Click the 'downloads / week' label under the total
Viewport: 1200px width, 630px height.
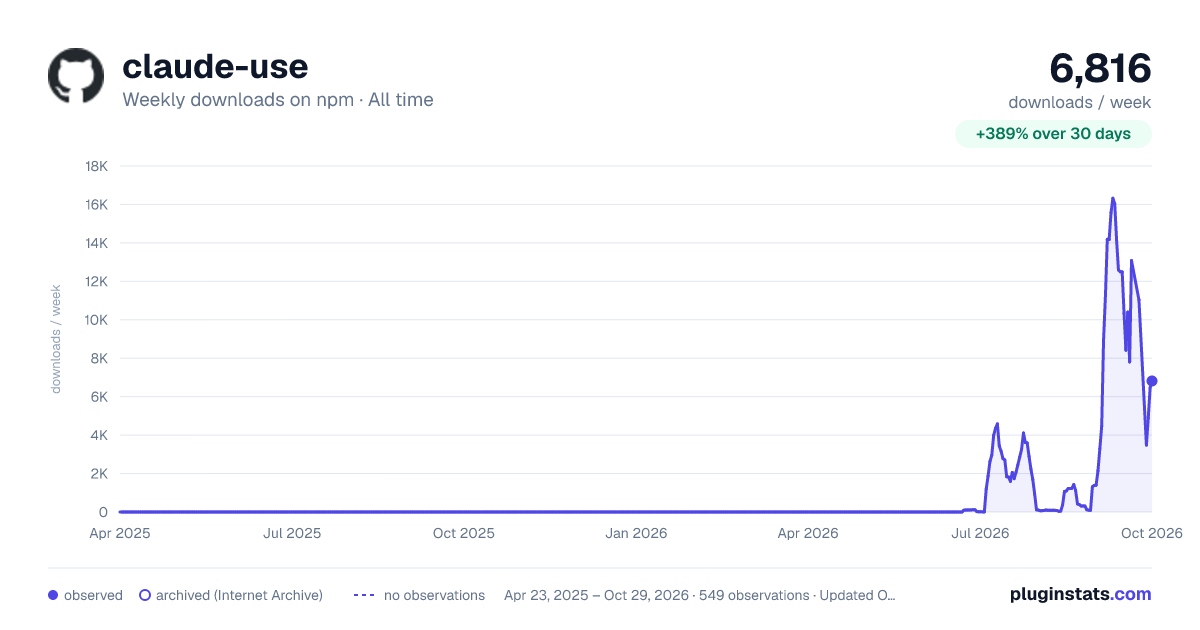[x=1080, y=102]
